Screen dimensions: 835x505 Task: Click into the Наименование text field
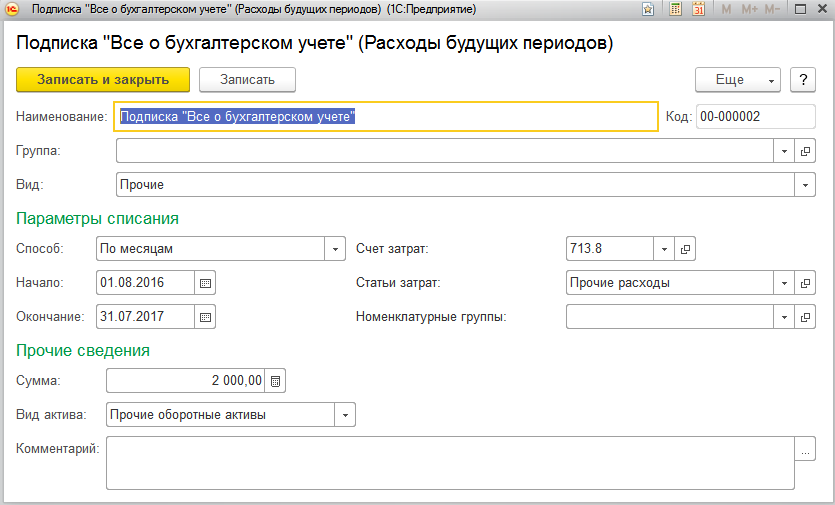pyautogui.click(x=386, y=117)
